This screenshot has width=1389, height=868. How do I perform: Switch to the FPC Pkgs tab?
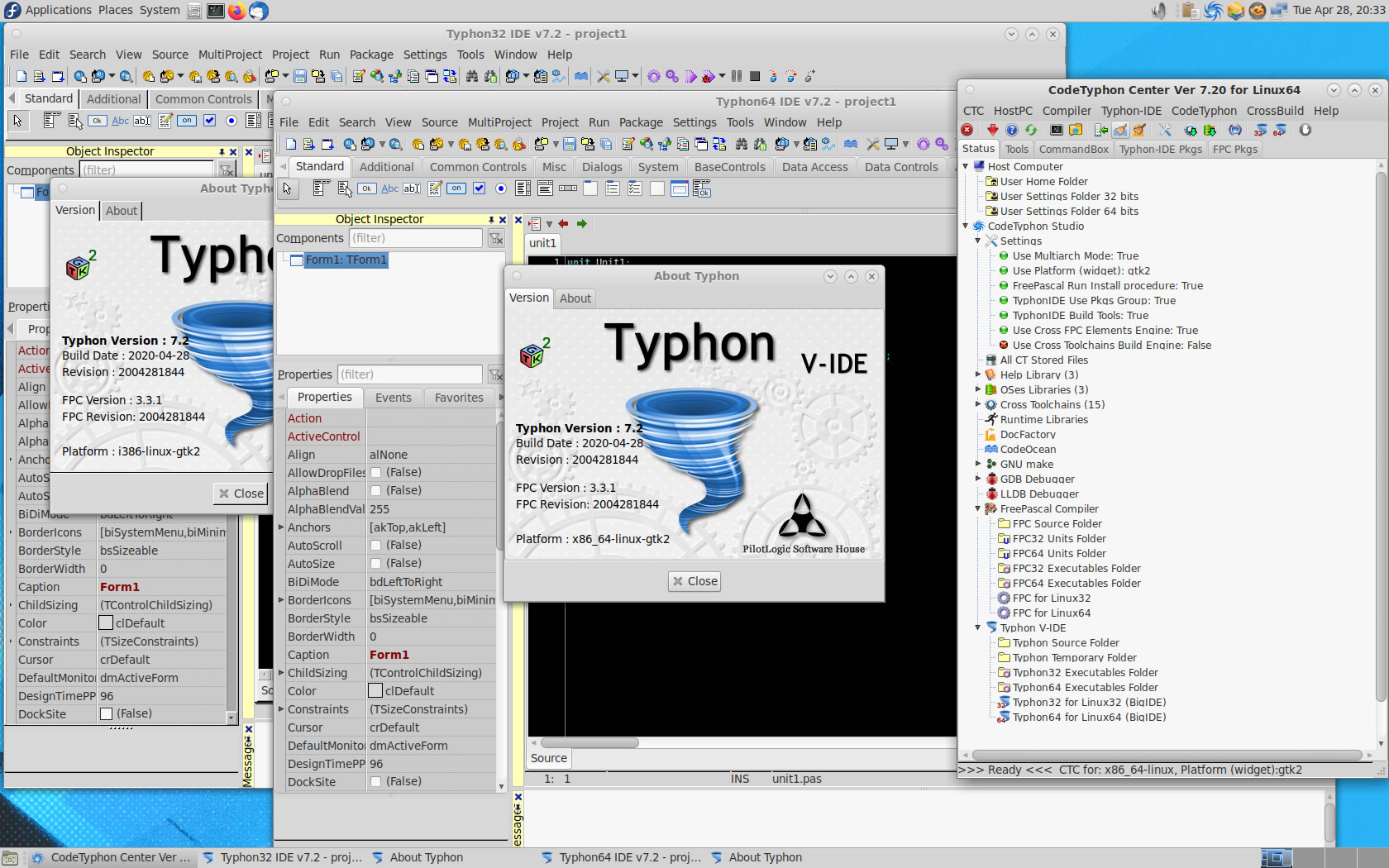(1234, 149)
